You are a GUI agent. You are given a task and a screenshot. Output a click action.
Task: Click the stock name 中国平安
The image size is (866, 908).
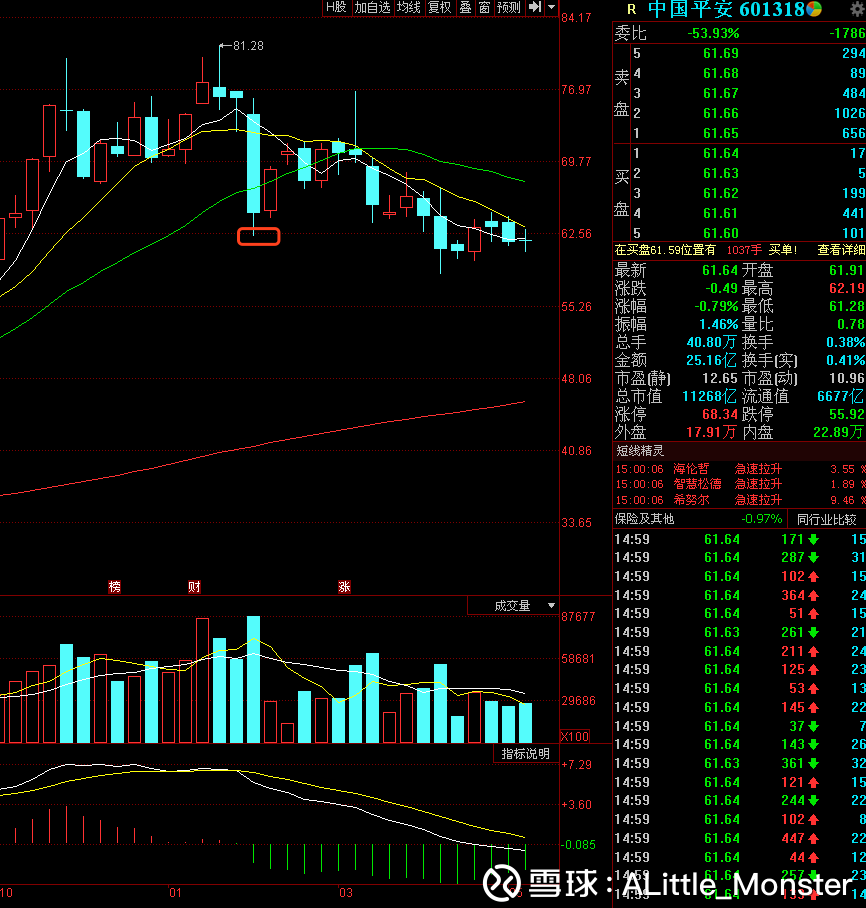point(690,9)
